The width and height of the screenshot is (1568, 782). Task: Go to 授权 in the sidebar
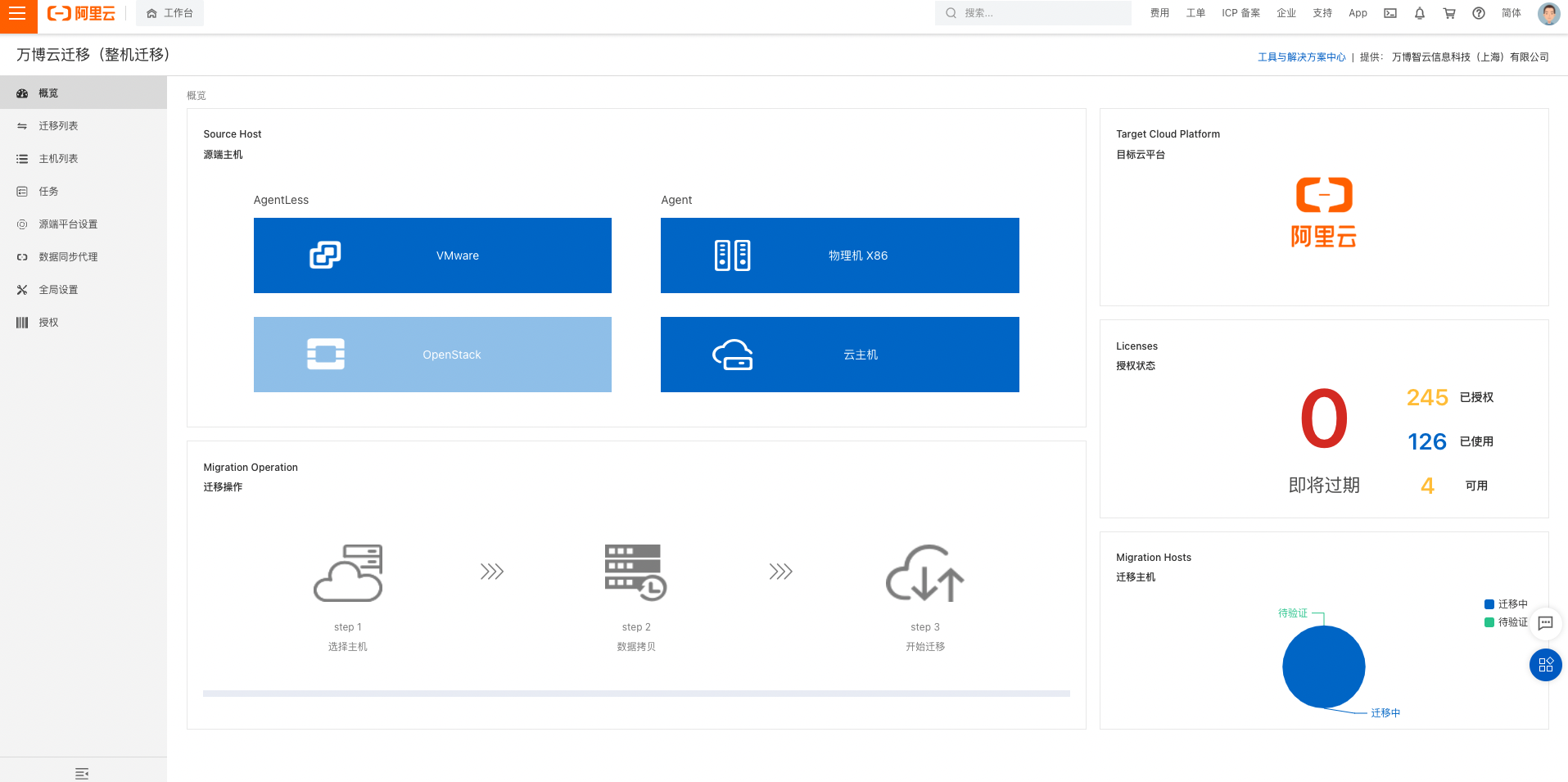click(x=84, y=323)
